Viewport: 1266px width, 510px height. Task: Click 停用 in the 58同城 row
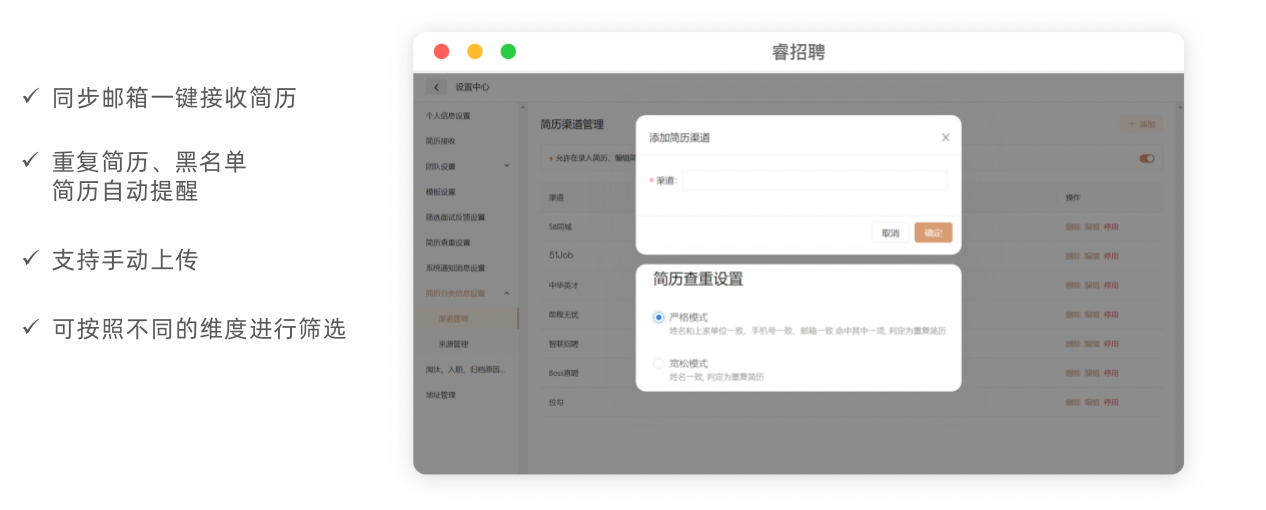(1111, 227)
